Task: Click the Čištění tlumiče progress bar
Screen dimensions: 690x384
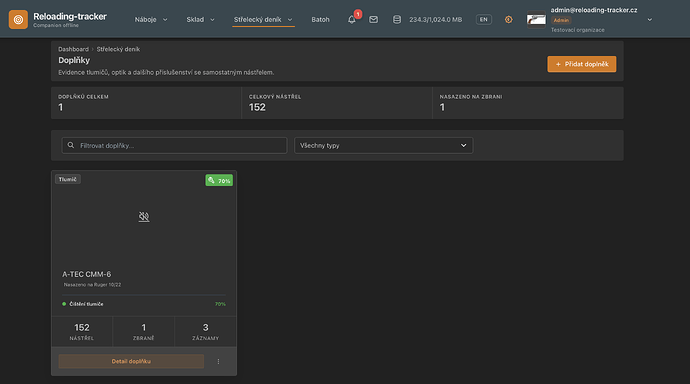Action: [x=144, y=295]
